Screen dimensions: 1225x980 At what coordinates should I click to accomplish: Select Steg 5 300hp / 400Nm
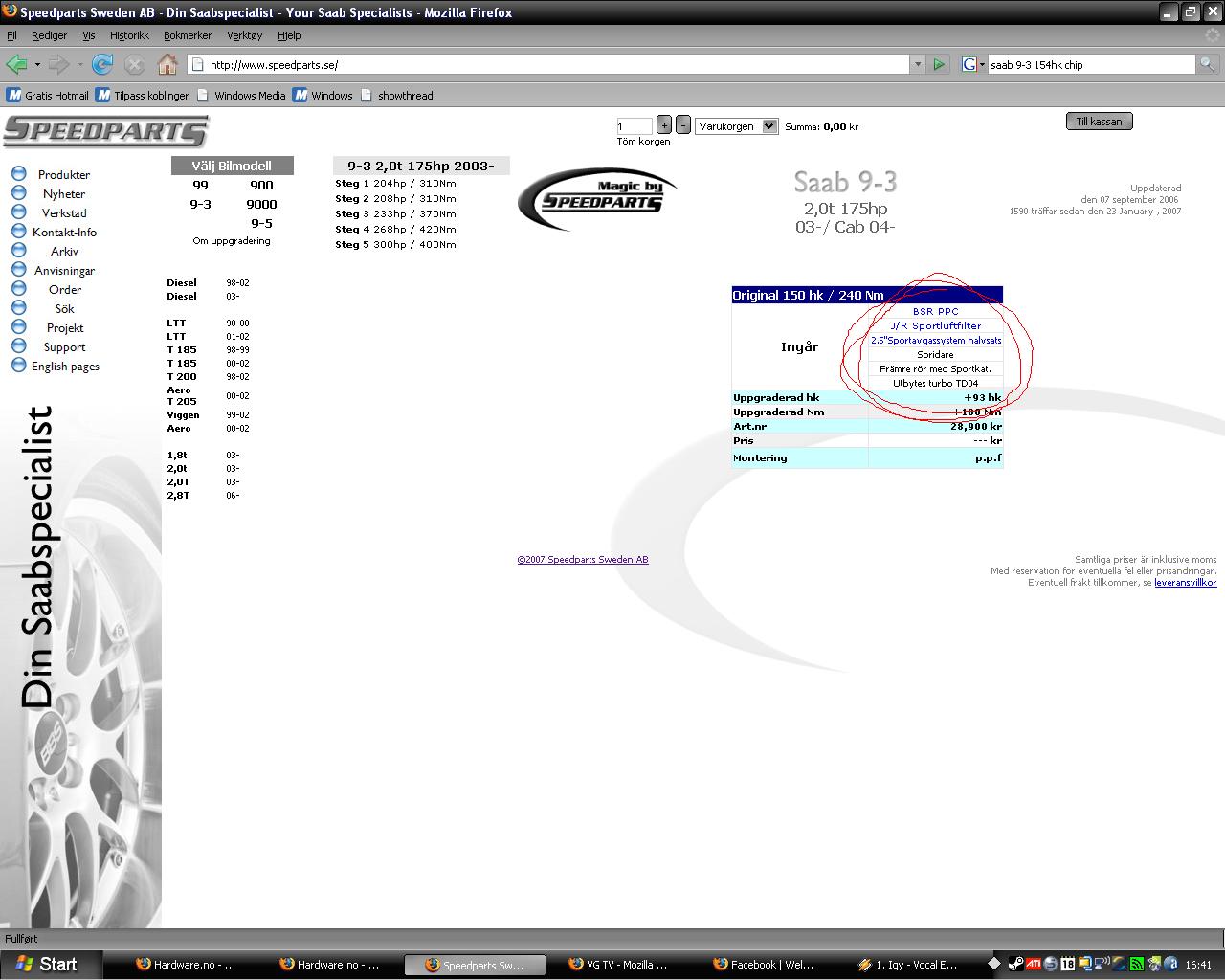click(395, 245)
